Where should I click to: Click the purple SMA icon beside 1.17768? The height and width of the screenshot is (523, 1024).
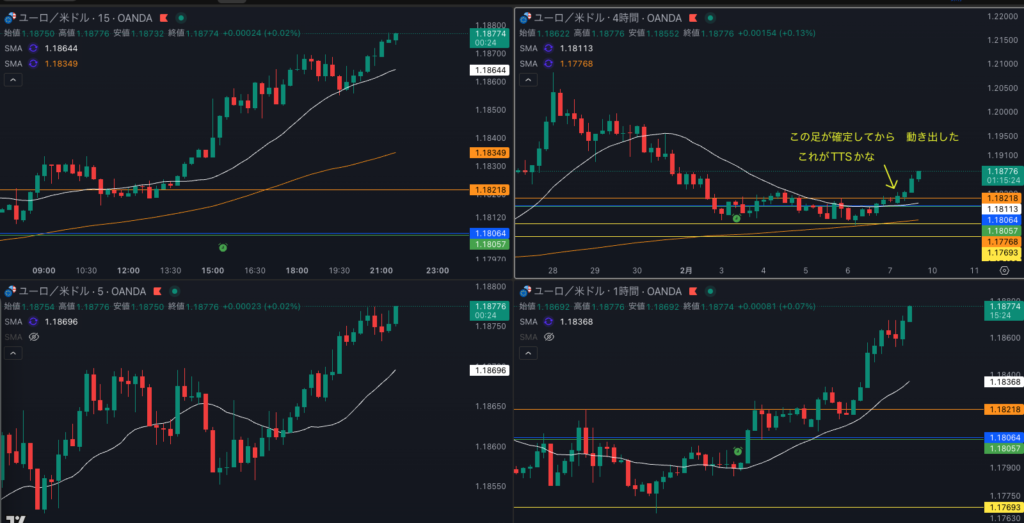click(x=548, y=62)
